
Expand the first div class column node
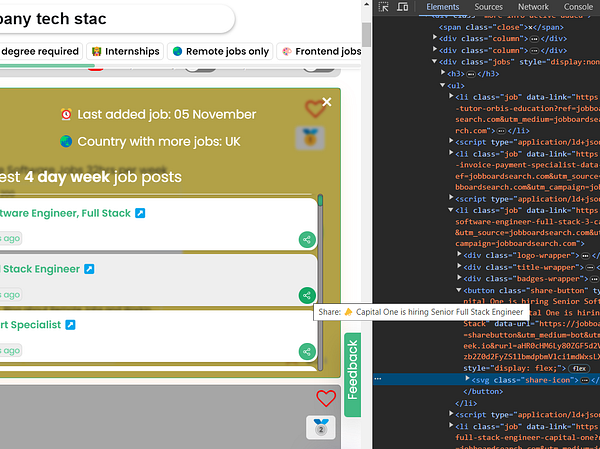tap(435, 38)
